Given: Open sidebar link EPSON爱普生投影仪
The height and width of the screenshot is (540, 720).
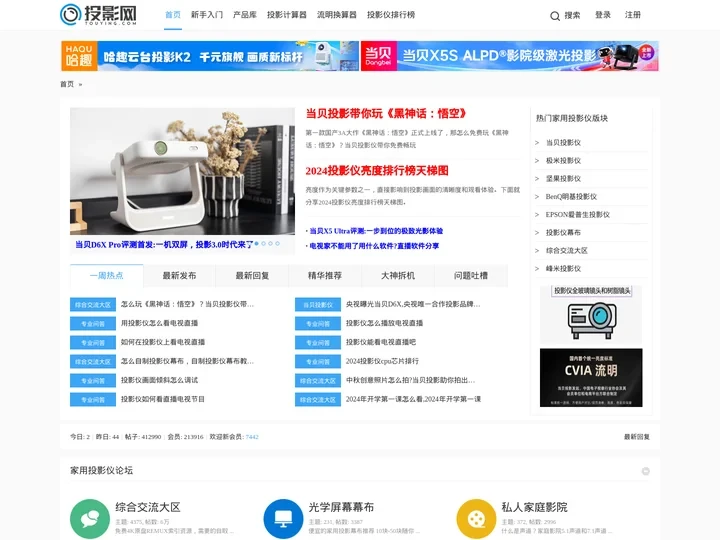Looking at the screenshot, I should (578, 214).
